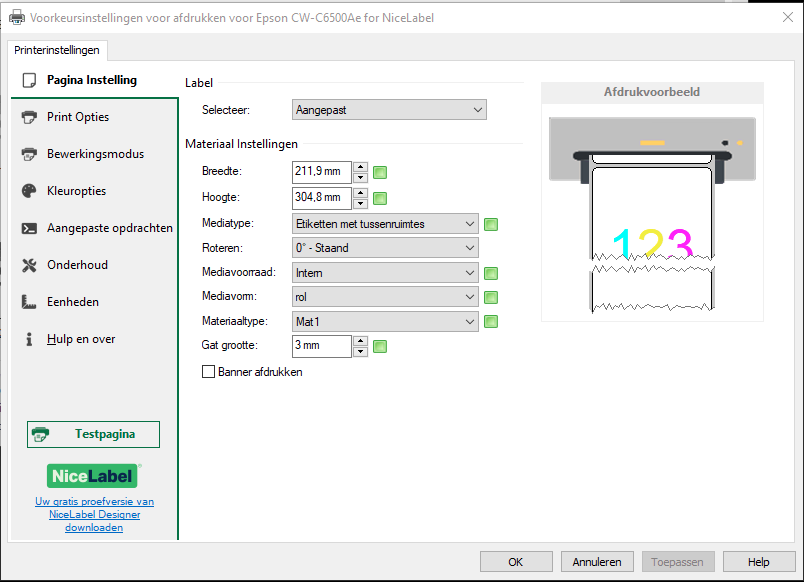Click the Aangepaste opdrachten terminal icon

[x=29, y=228]
